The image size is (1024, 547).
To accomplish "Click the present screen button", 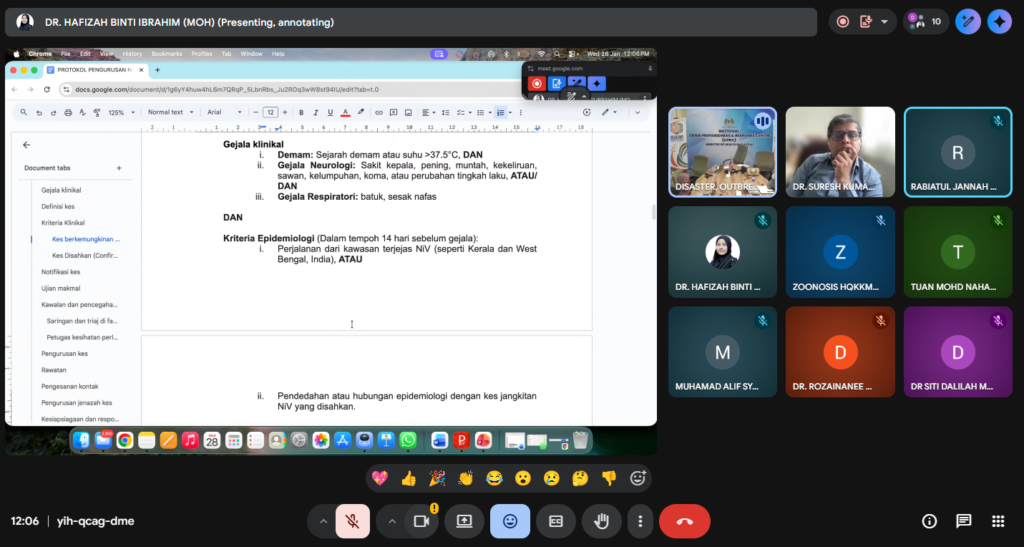I will click(x=464, y=521).
